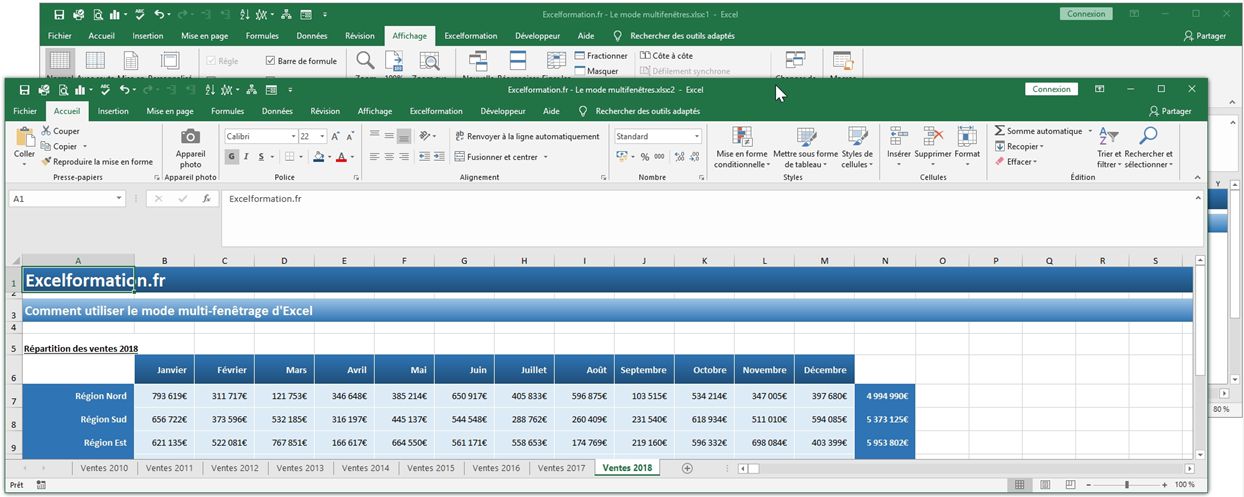1244x497 pixels.
Task: Open Mise en forme conditionnelle
Action: click(x=741, y=137)
